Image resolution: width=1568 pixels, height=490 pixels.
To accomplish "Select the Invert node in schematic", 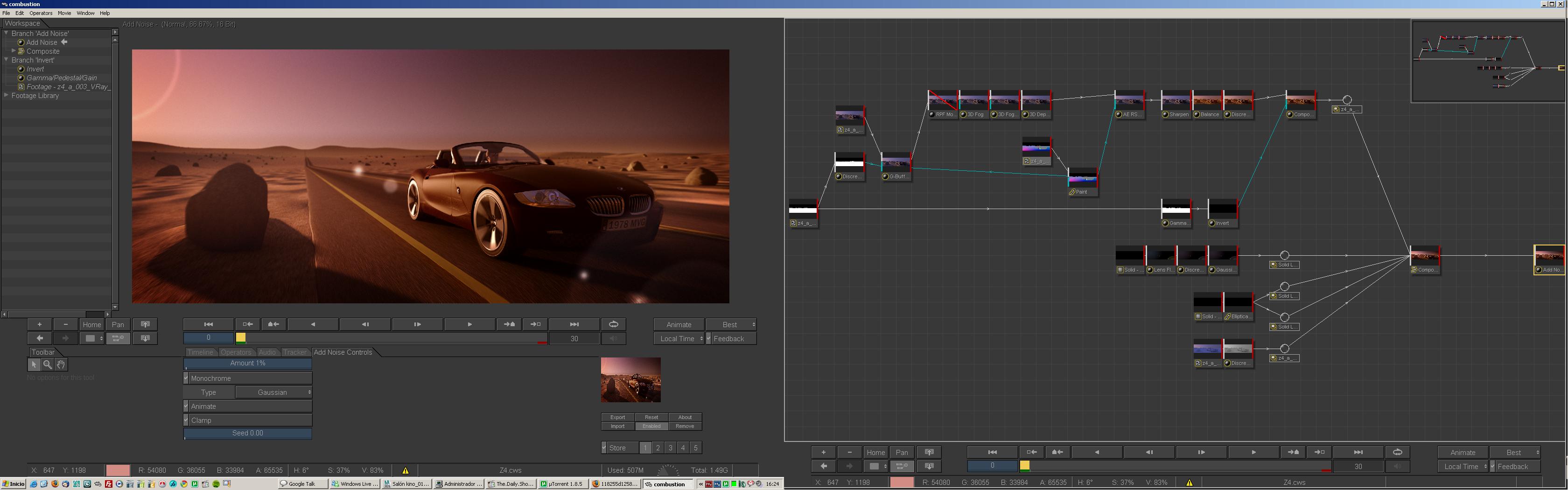I will pos(1222,214).
